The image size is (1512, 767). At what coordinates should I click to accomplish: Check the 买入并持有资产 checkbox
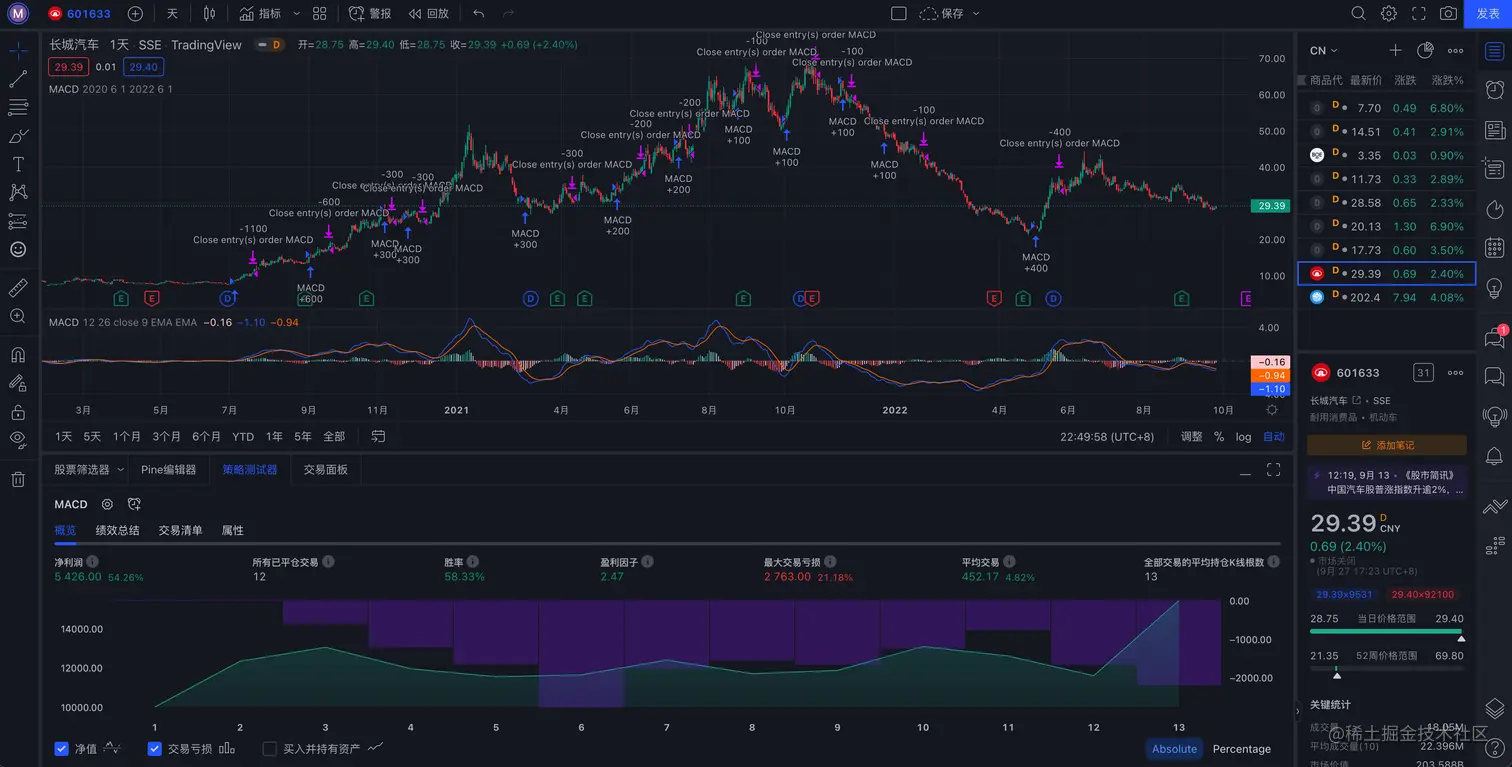click(269, 748)
